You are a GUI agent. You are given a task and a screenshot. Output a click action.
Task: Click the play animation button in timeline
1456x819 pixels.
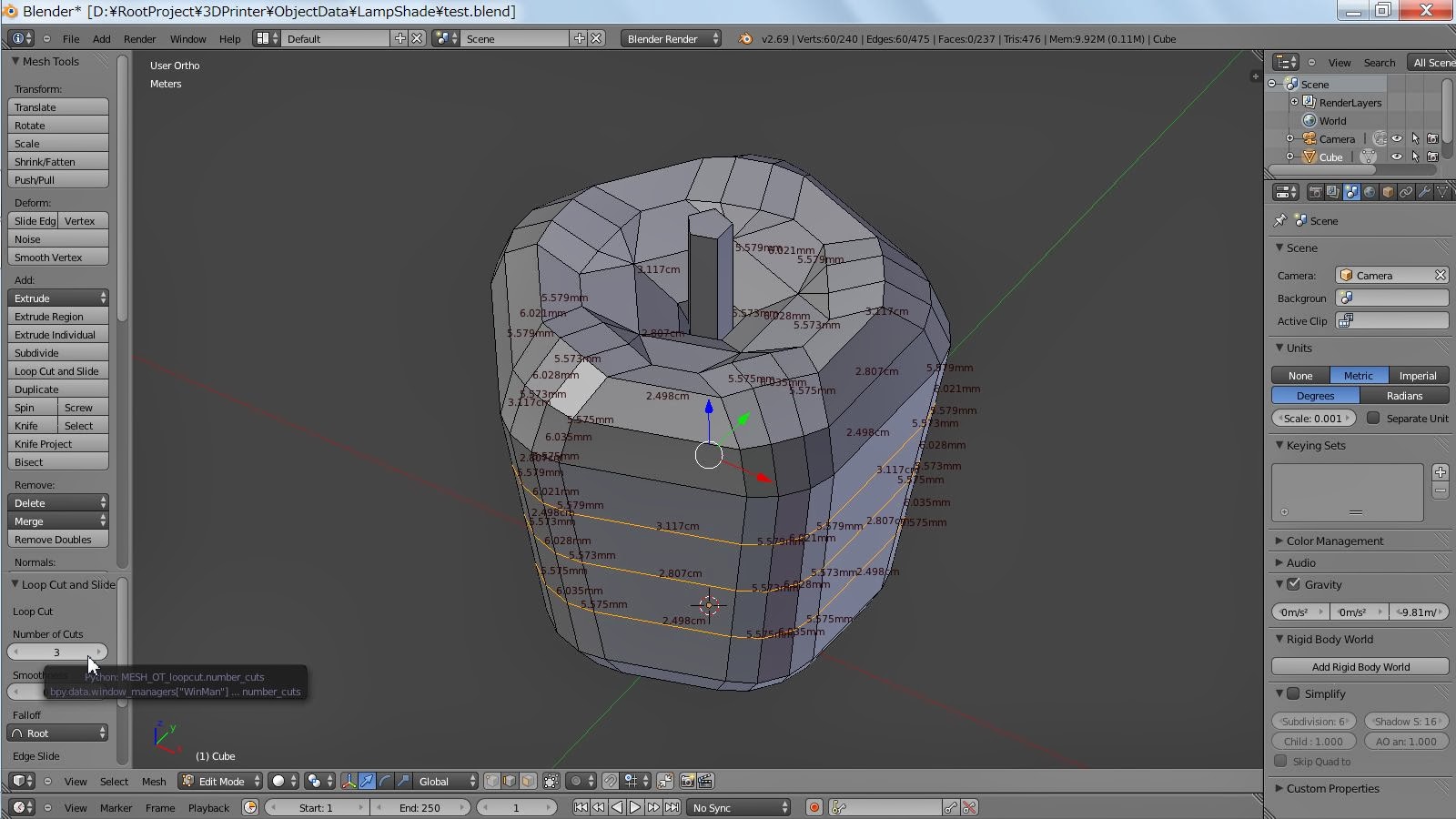click(635, 808)
